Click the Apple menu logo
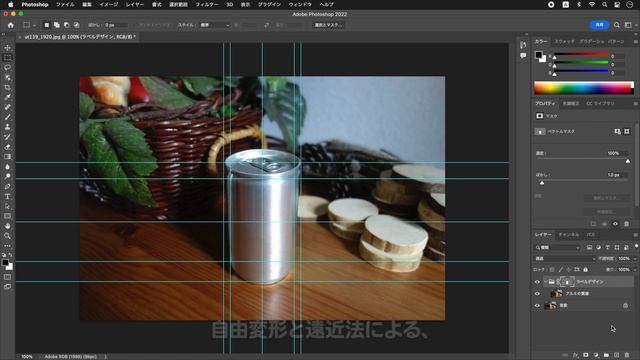 [11, 4]
